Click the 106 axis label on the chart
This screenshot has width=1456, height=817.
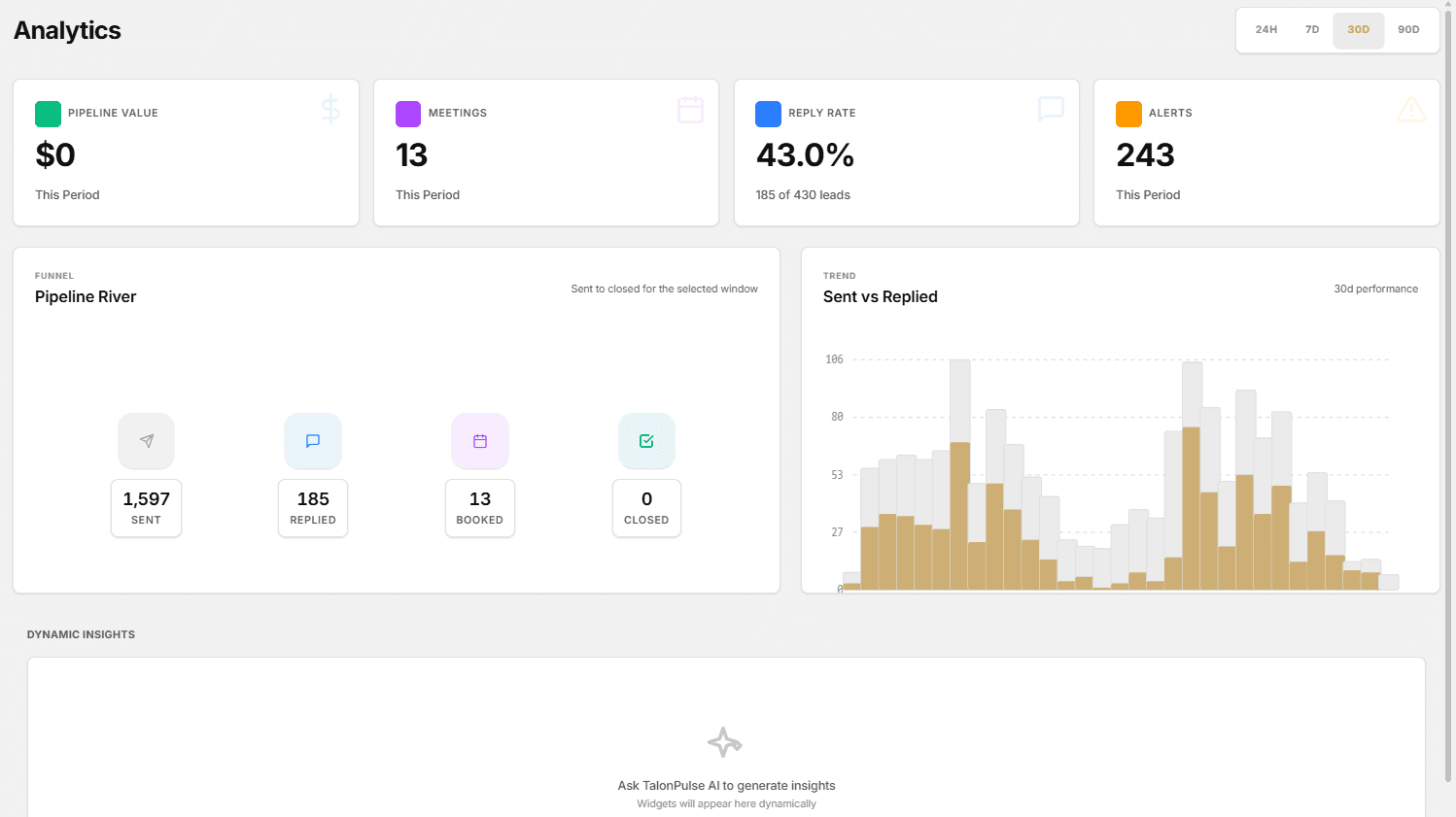pos(834,359)
